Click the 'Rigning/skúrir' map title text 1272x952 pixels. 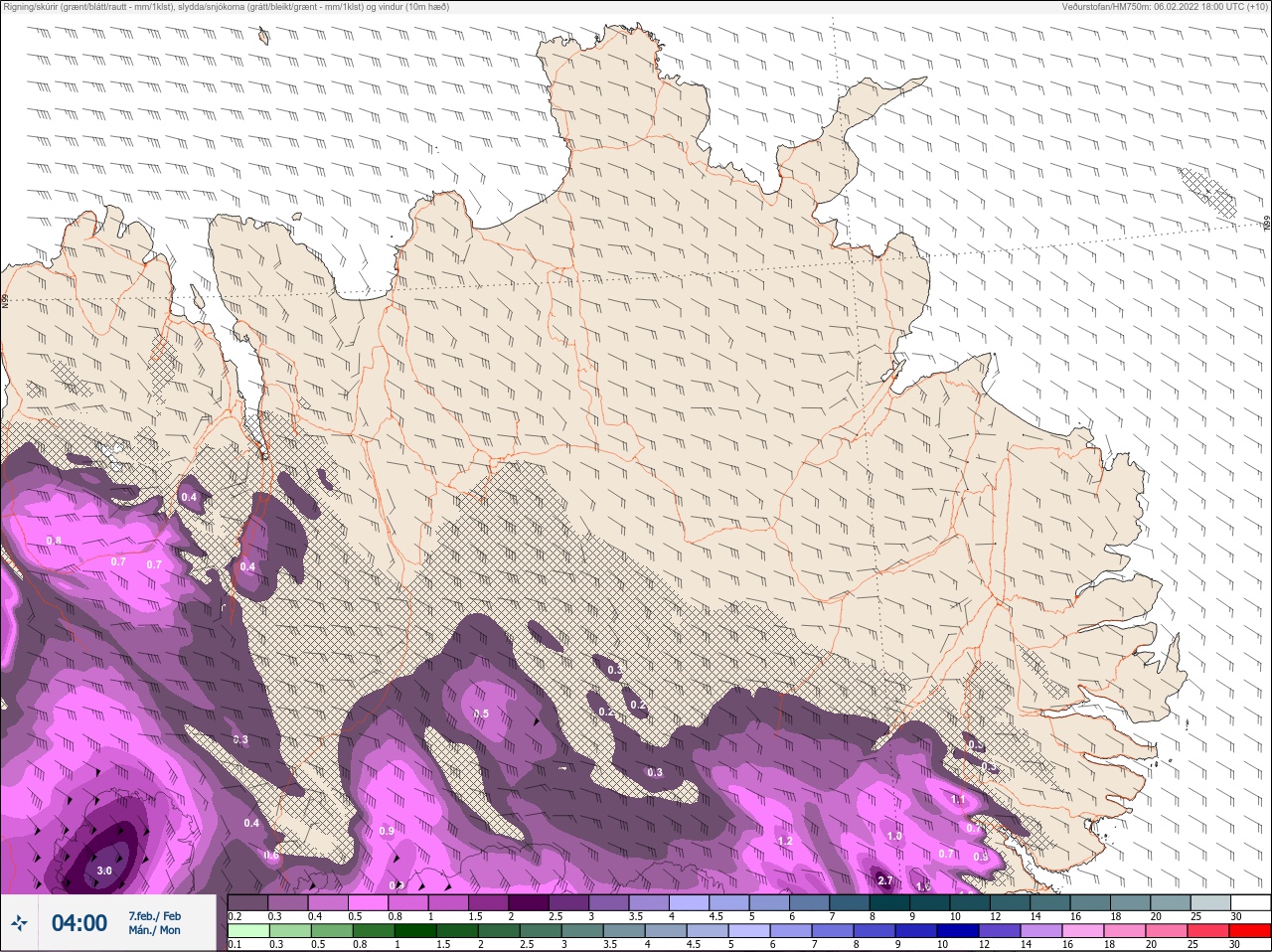pyautogui.click(x=226, y=7)
